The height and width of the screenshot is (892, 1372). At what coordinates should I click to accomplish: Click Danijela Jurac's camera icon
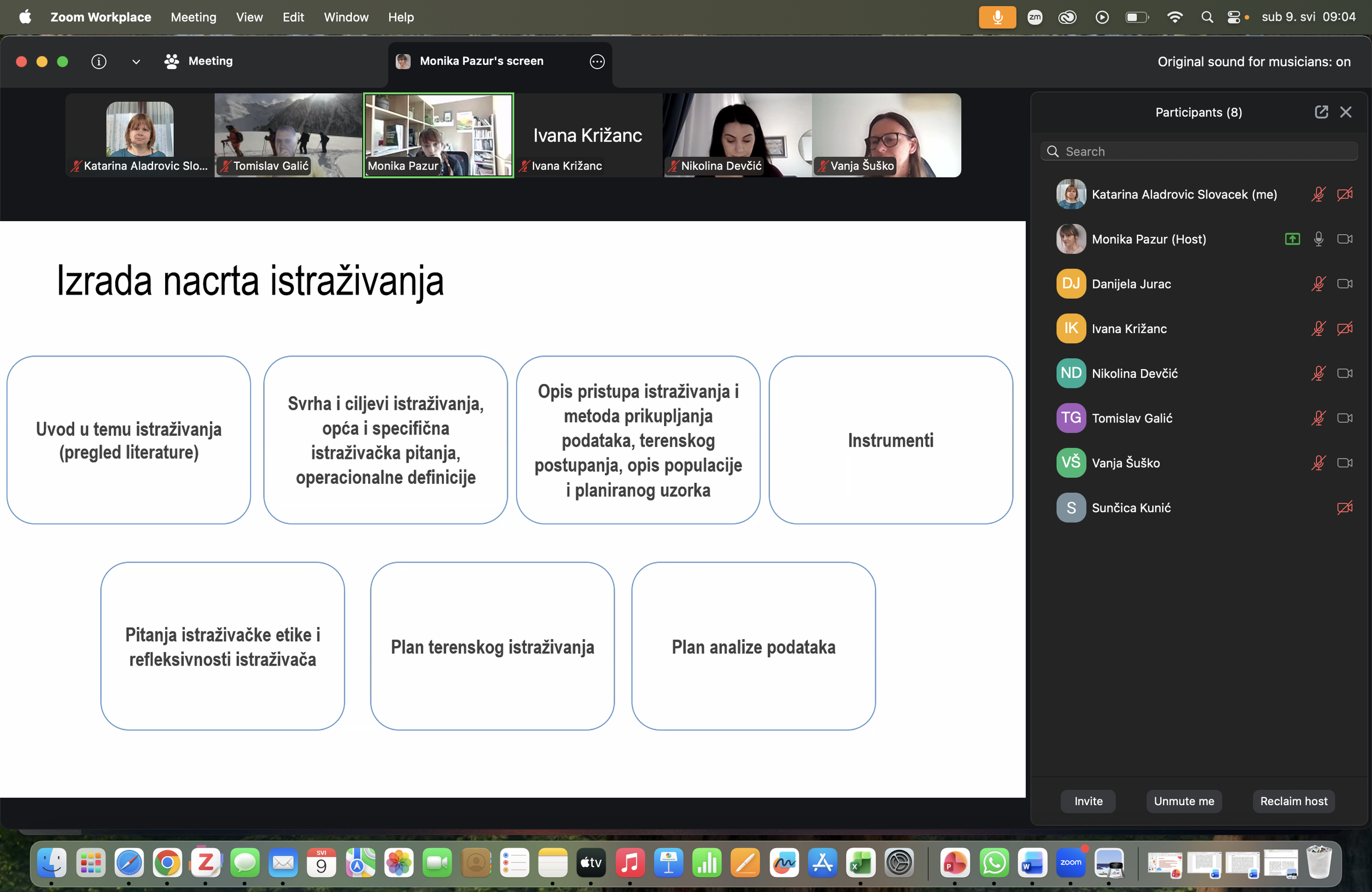click(x=1345, y=284)
